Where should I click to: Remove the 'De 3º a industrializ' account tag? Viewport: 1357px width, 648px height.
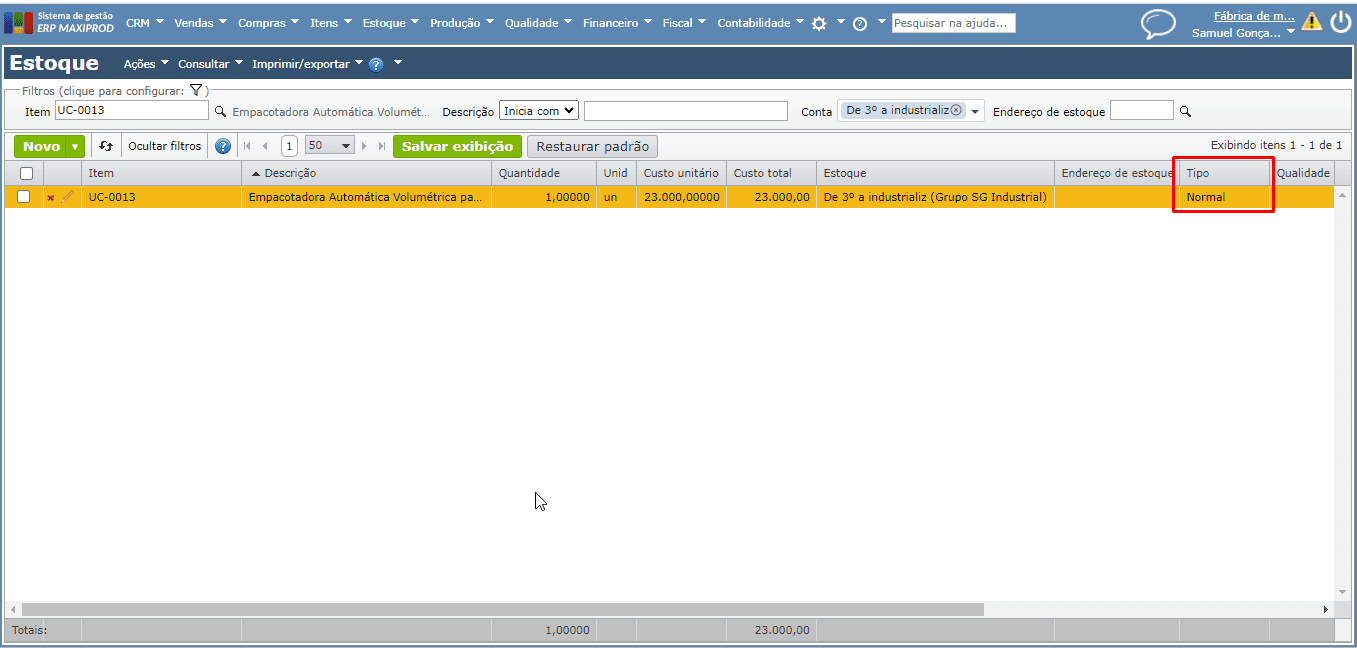(x=956, y=110)
